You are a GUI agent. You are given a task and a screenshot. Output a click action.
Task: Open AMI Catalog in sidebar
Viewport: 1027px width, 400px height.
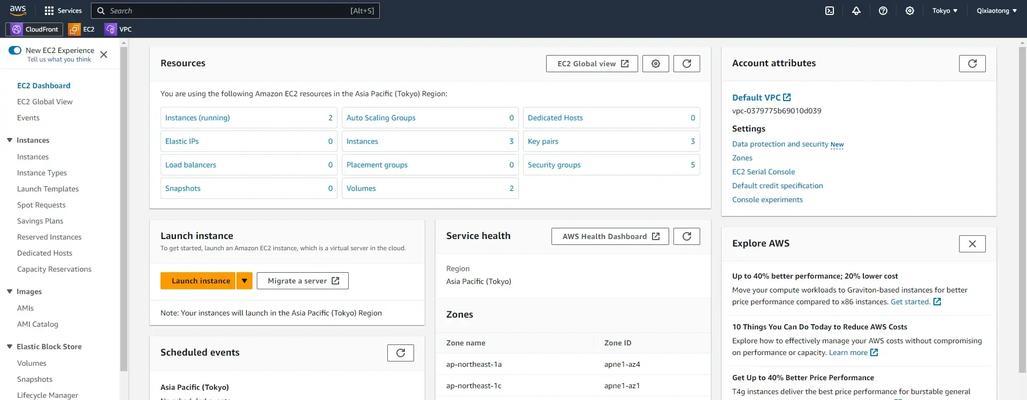[x=37, y=324]
